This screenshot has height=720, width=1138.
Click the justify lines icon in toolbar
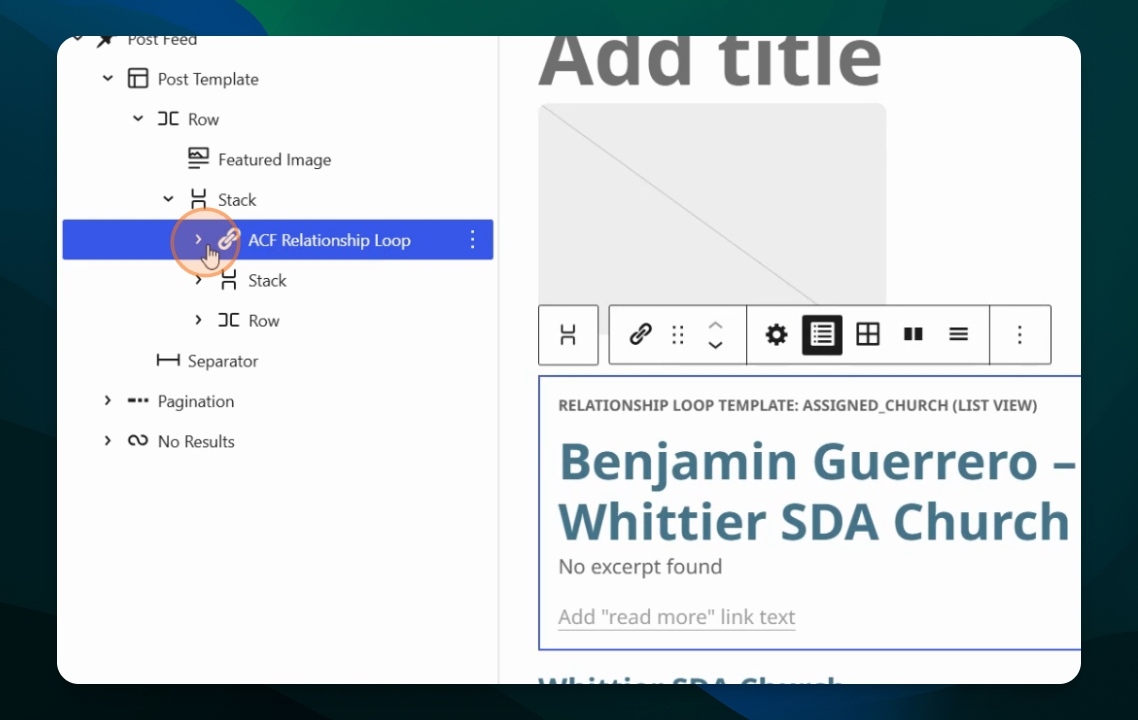coord(959,335)
